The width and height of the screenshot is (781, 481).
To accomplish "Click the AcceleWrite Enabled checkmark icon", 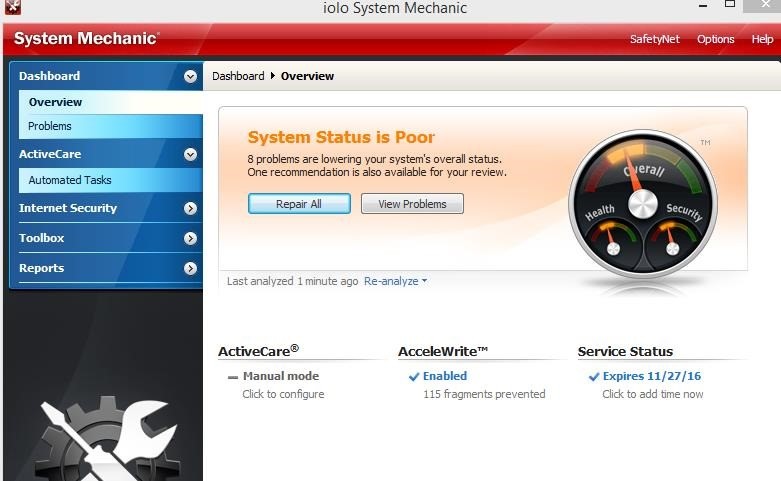I will [413, 377].
